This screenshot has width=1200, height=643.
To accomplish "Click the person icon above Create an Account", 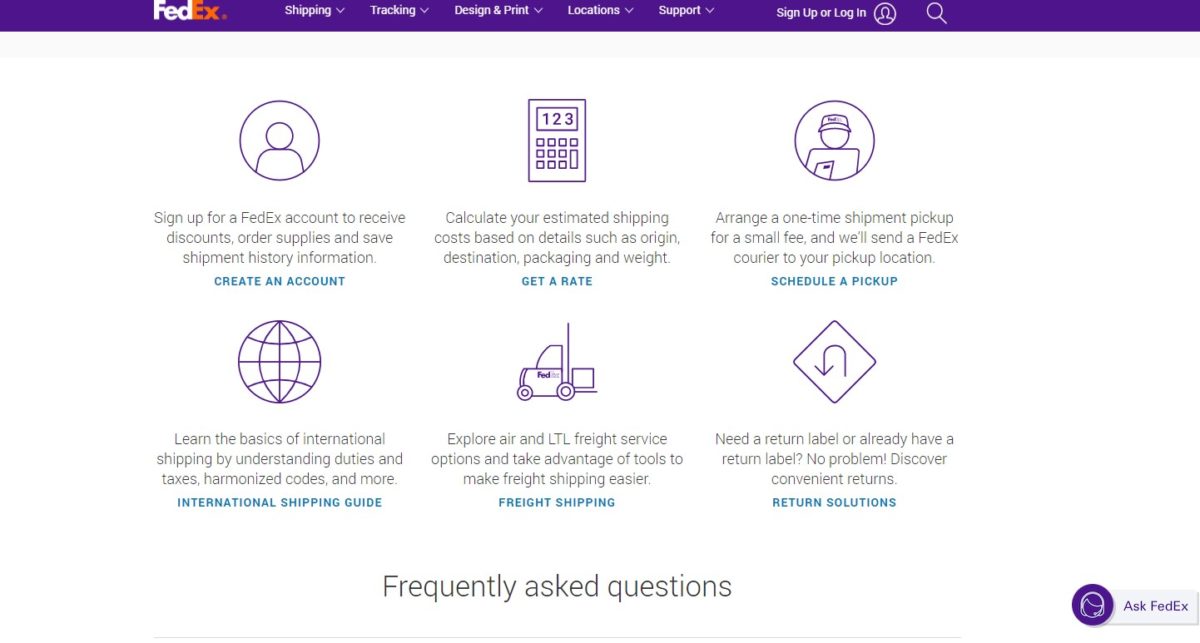I will click(x=280, y=141).
